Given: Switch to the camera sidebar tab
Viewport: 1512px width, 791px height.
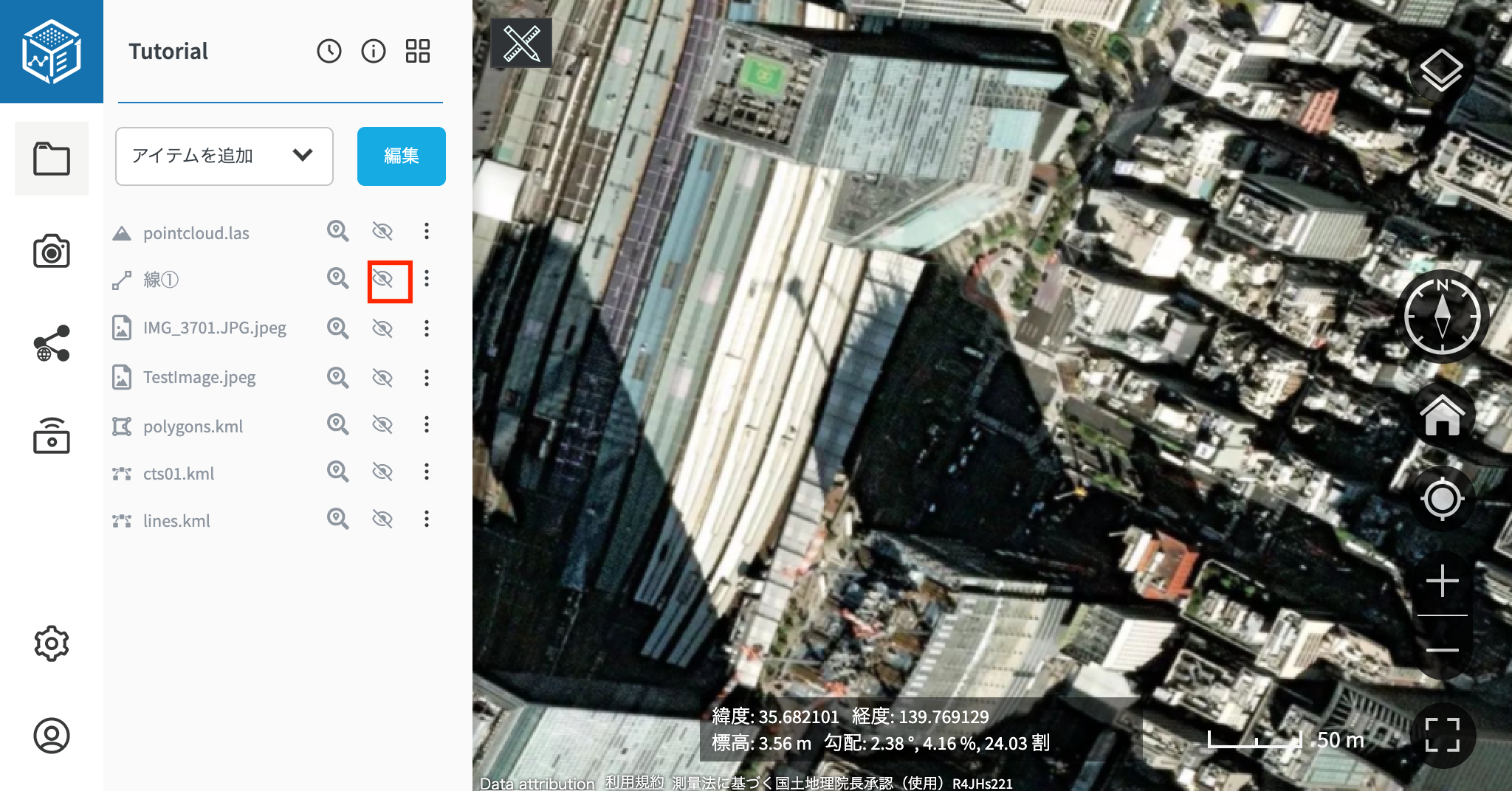Looking at the screenshot, I should coord(52,252).
